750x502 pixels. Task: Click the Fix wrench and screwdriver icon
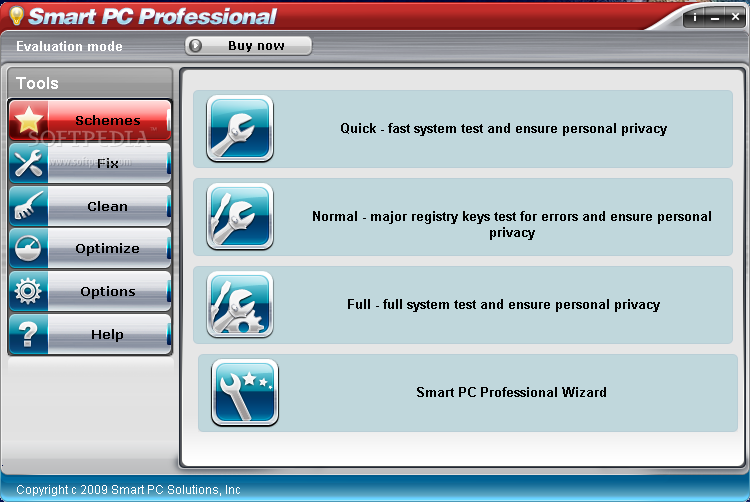click(x=28, y=163)
